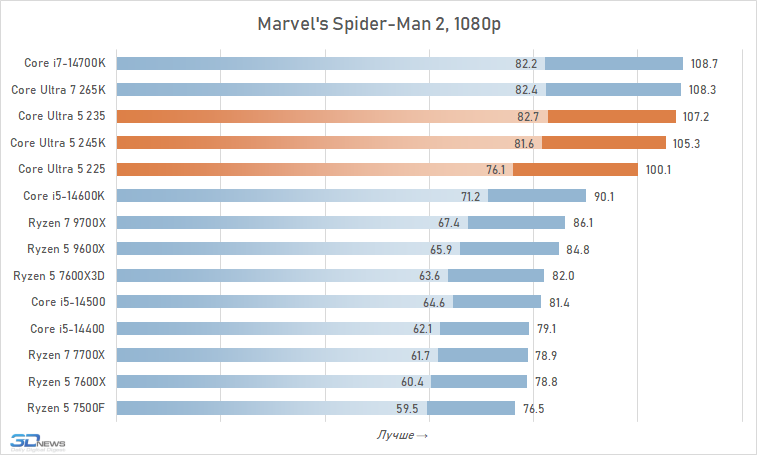Viewport: 757px width, 455px height.
Task: Click the Core Ultra 7 265K label
Action: pyautogui.click(x=58, y=90)
